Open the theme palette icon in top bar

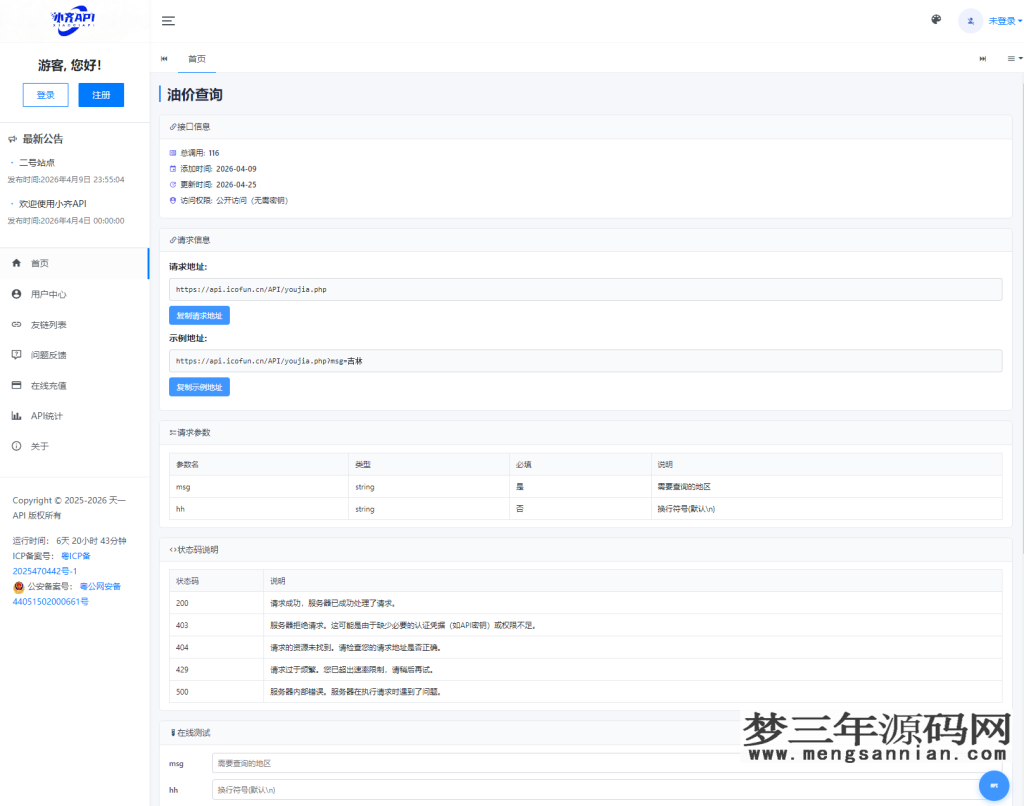[x=935, y=19]
